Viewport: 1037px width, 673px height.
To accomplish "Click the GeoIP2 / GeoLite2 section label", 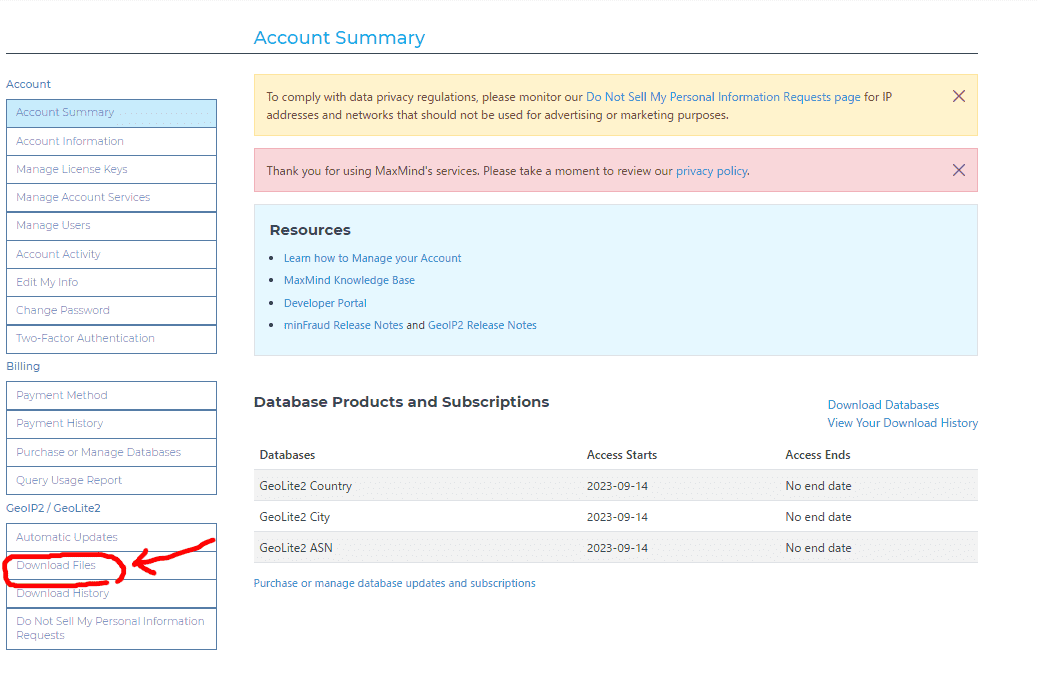I will [x=54, y=508].
